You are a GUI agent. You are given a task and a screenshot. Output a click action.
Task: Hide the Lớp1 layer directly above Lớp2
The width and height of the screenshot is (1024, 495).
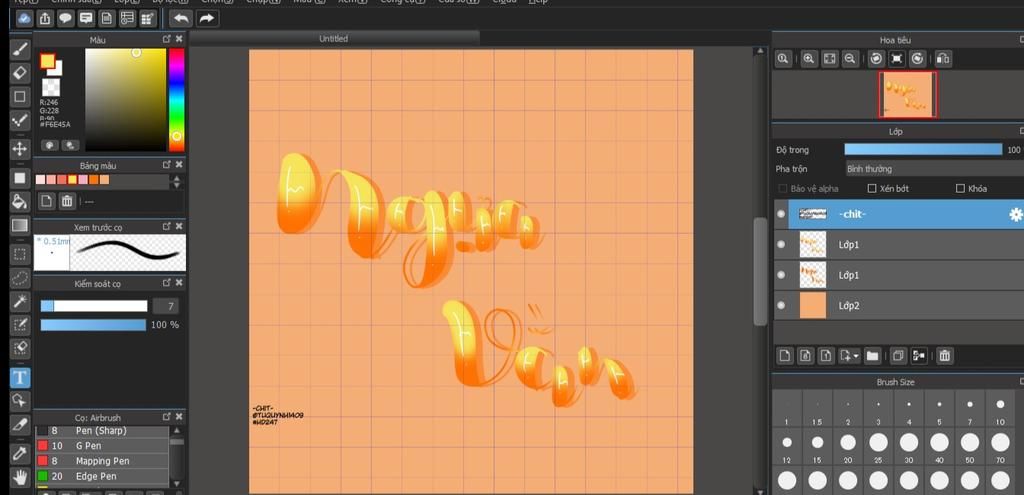(781, 275)
